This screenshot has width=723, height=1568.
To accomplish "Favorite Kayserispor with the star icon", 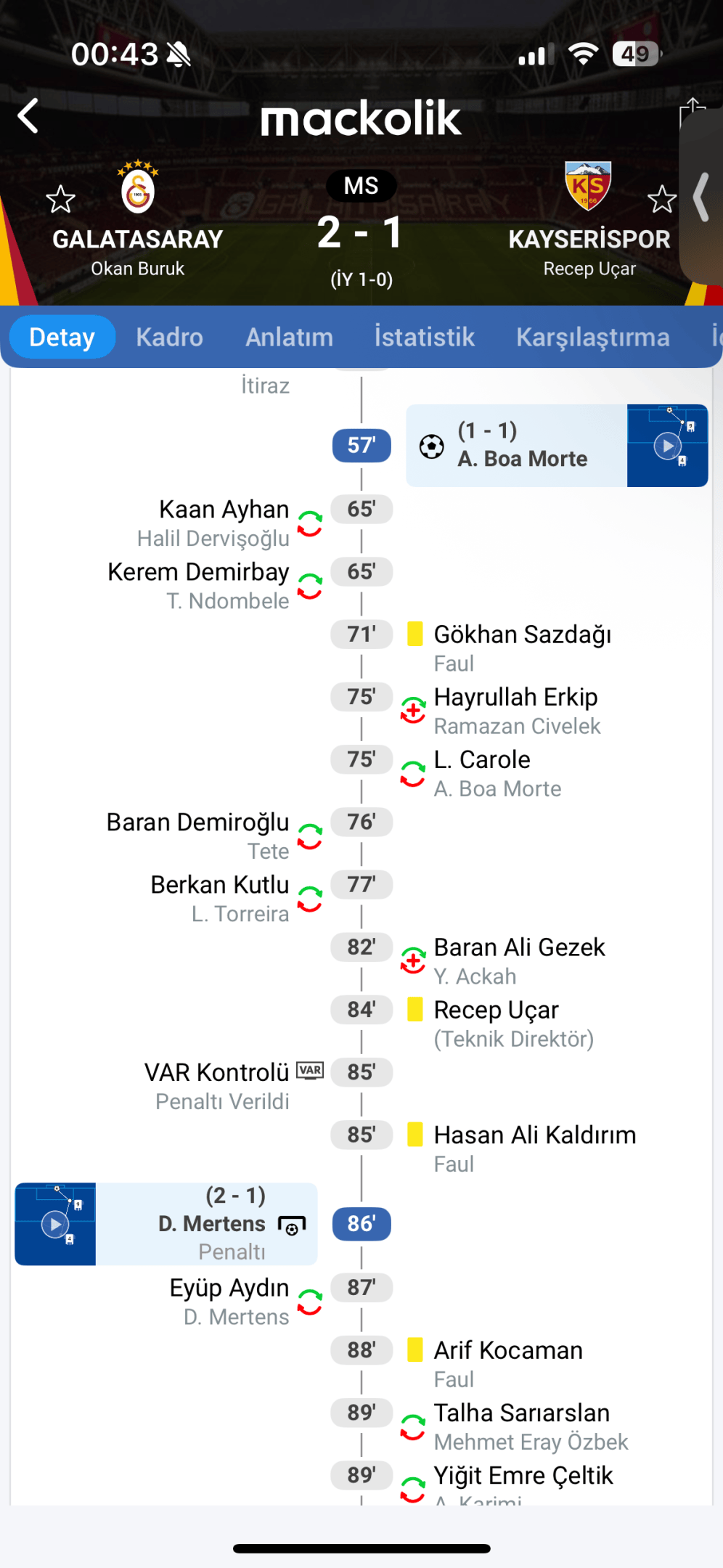I will coord(661,200).
